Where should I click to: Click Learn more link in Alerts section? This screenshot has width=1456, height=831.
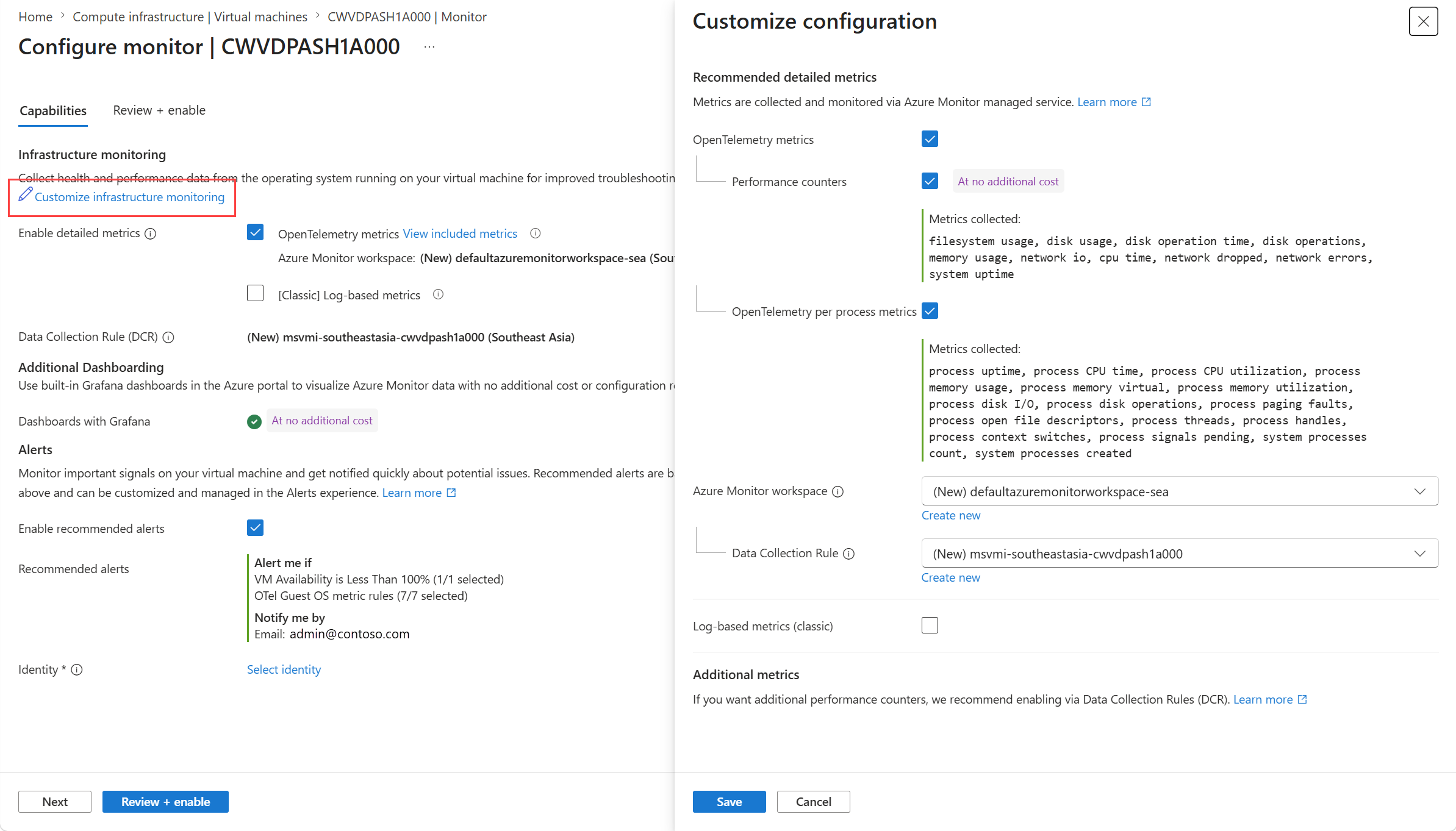click(x=412, y=493)
